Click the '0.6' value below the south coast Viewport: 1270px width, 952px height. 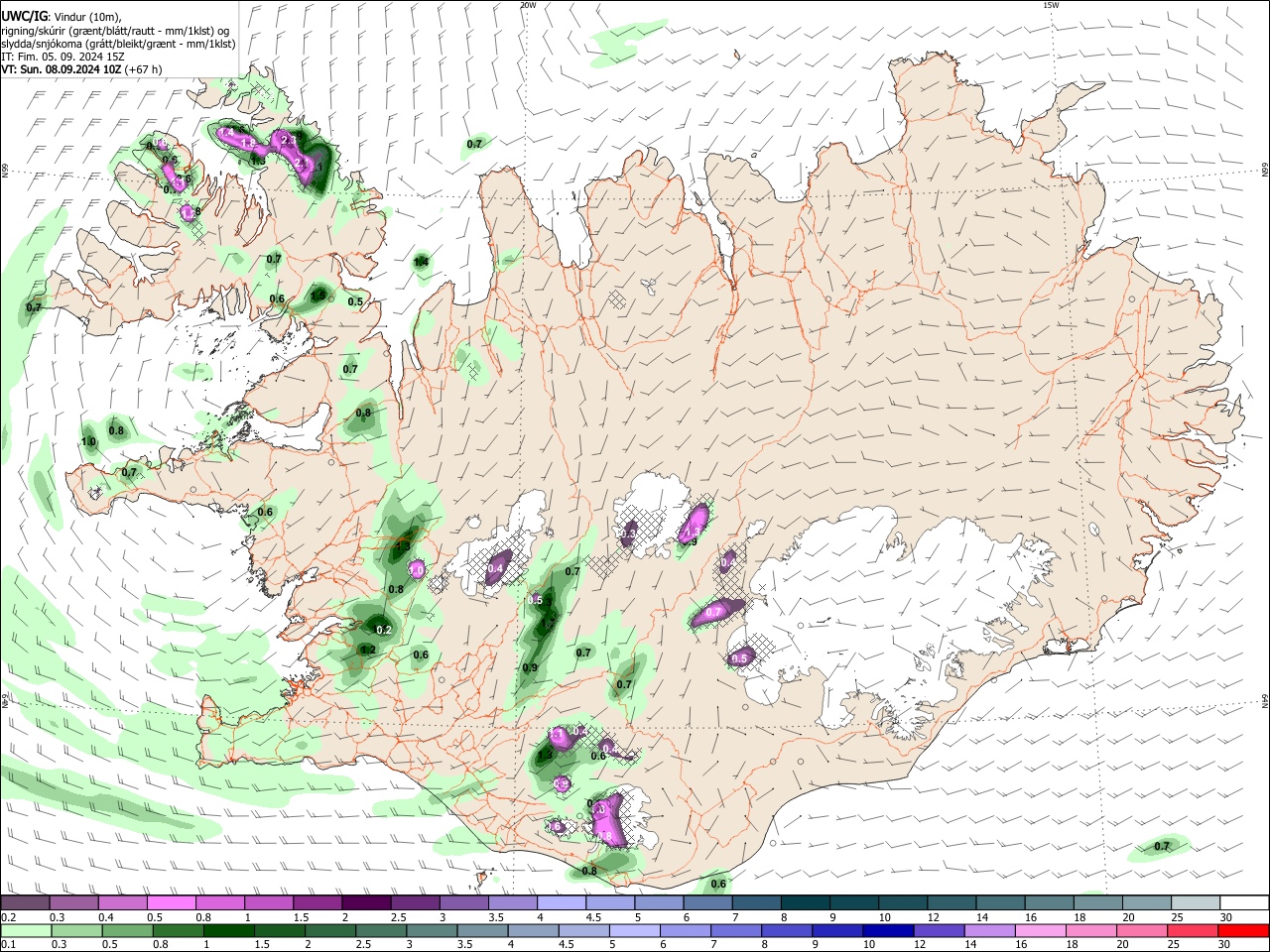pos(718,884)
